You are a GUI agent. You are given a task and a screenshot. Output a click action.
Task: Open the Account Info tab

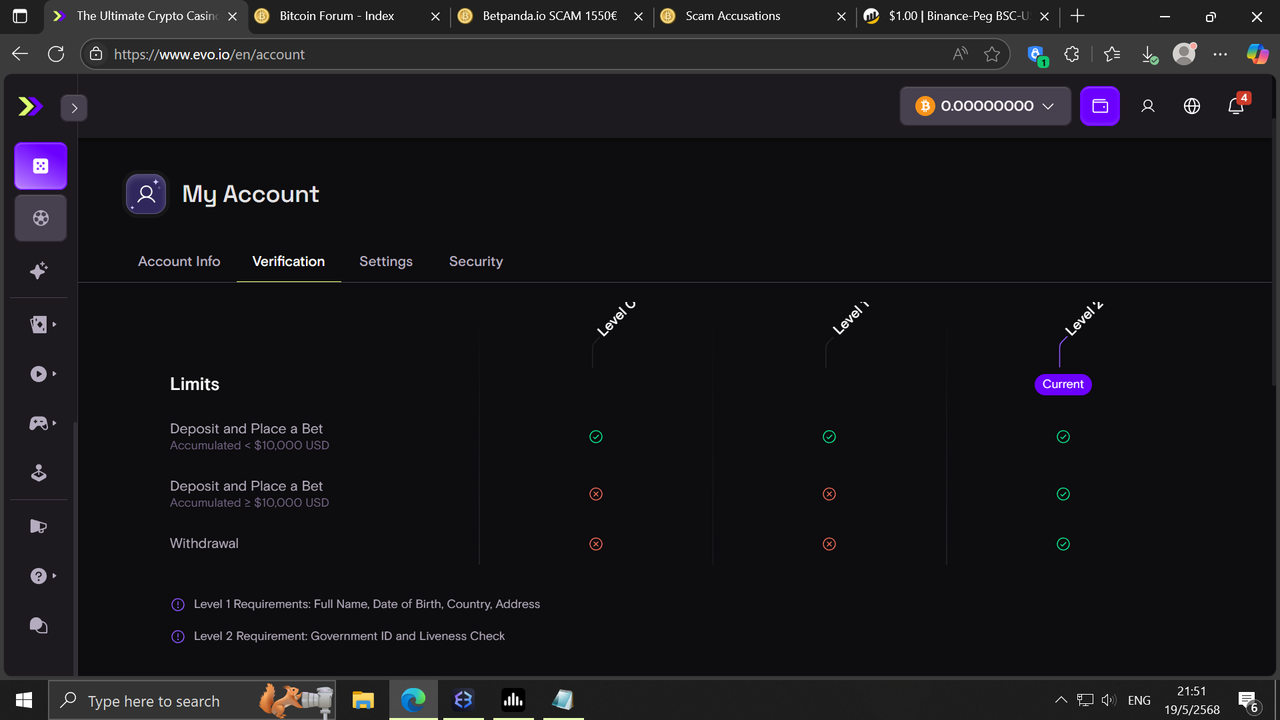(x=179, y=261)
